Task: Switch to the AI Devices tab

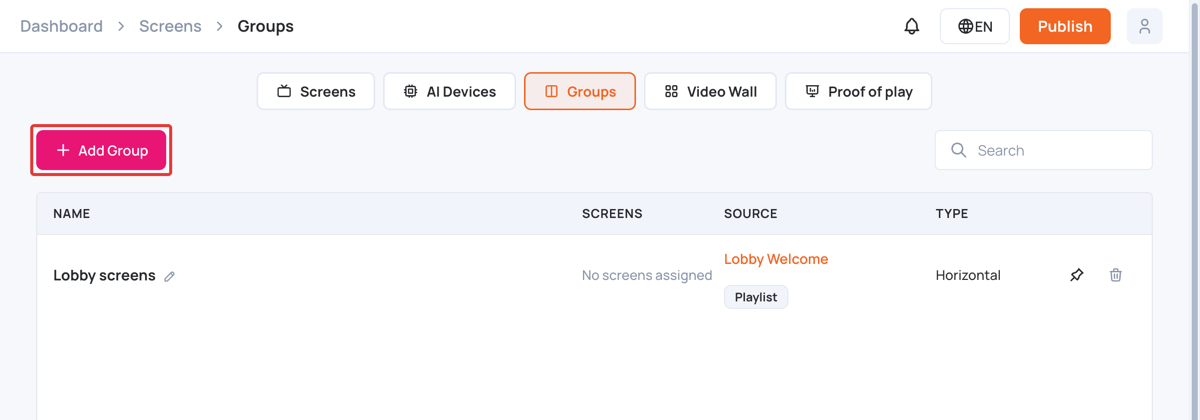Action: (449, 91)
